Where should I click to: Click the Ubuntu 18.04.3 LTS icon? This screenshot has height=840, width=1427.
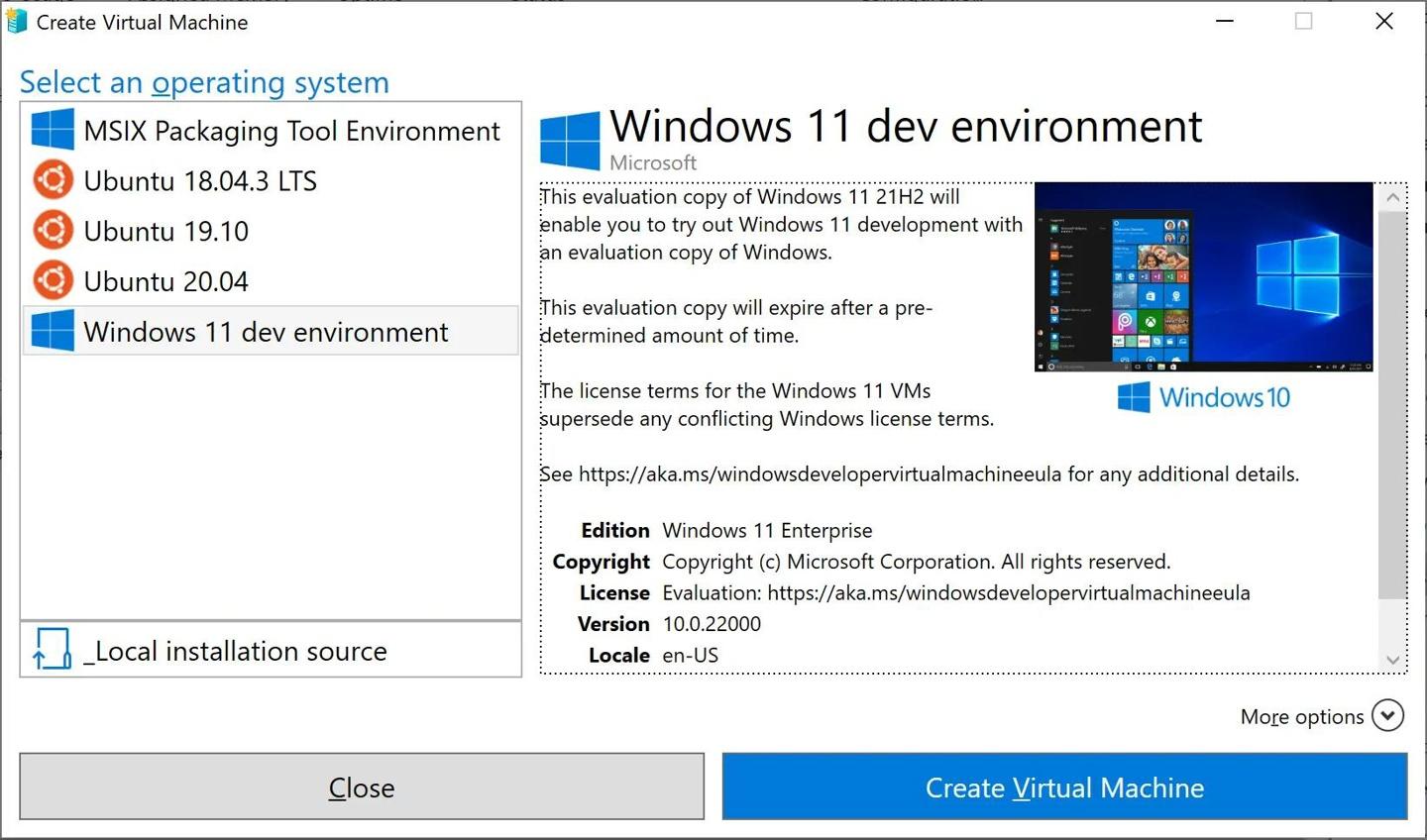[x=52, y=180]
